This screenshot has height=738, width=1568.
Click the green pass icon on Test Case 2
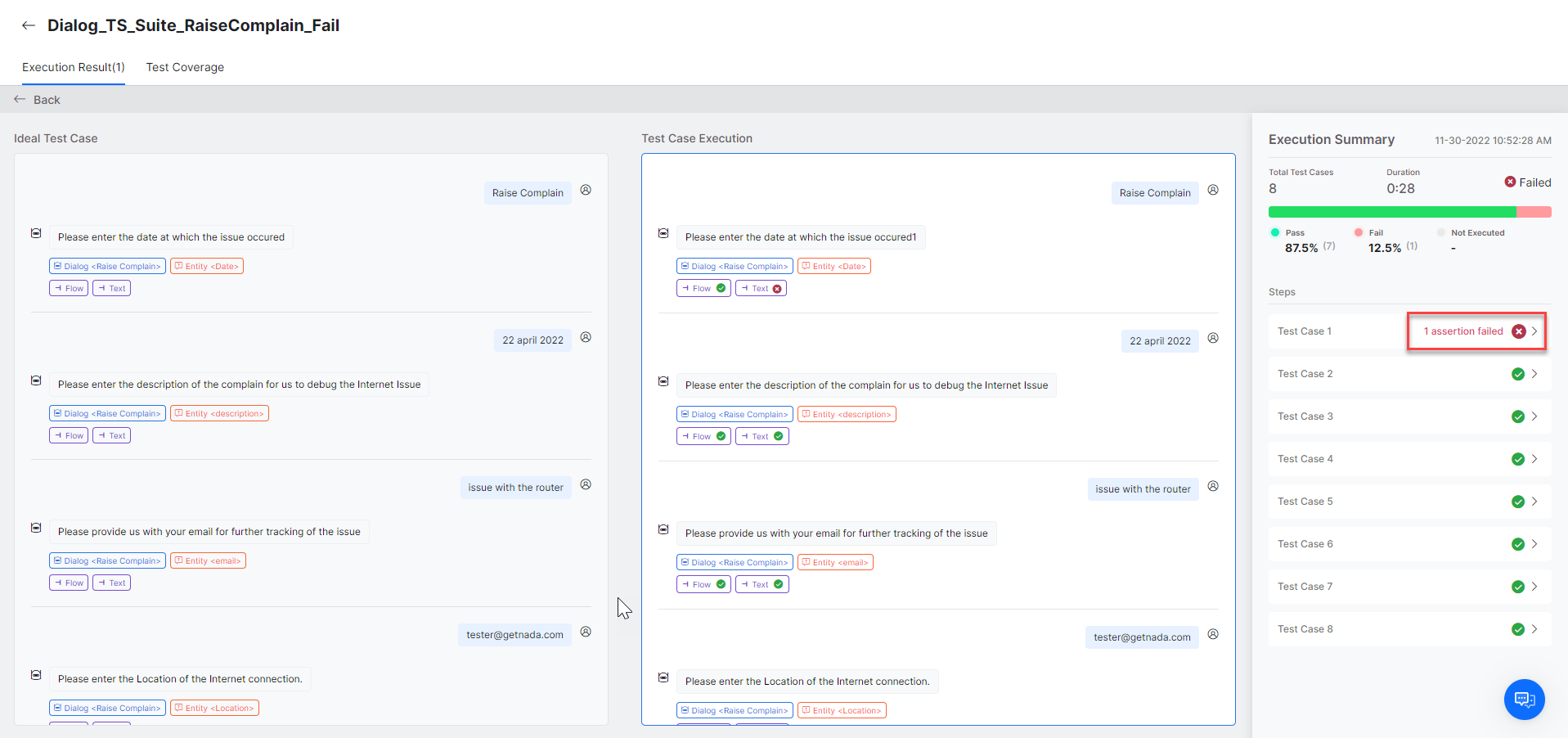[x=1517, y=374]
